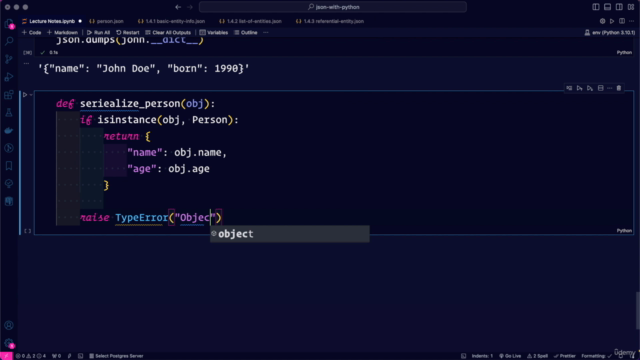Viewport: 640px width, 360px height.
Task: Open the Variables panel
Action: [x=214, y=33]
